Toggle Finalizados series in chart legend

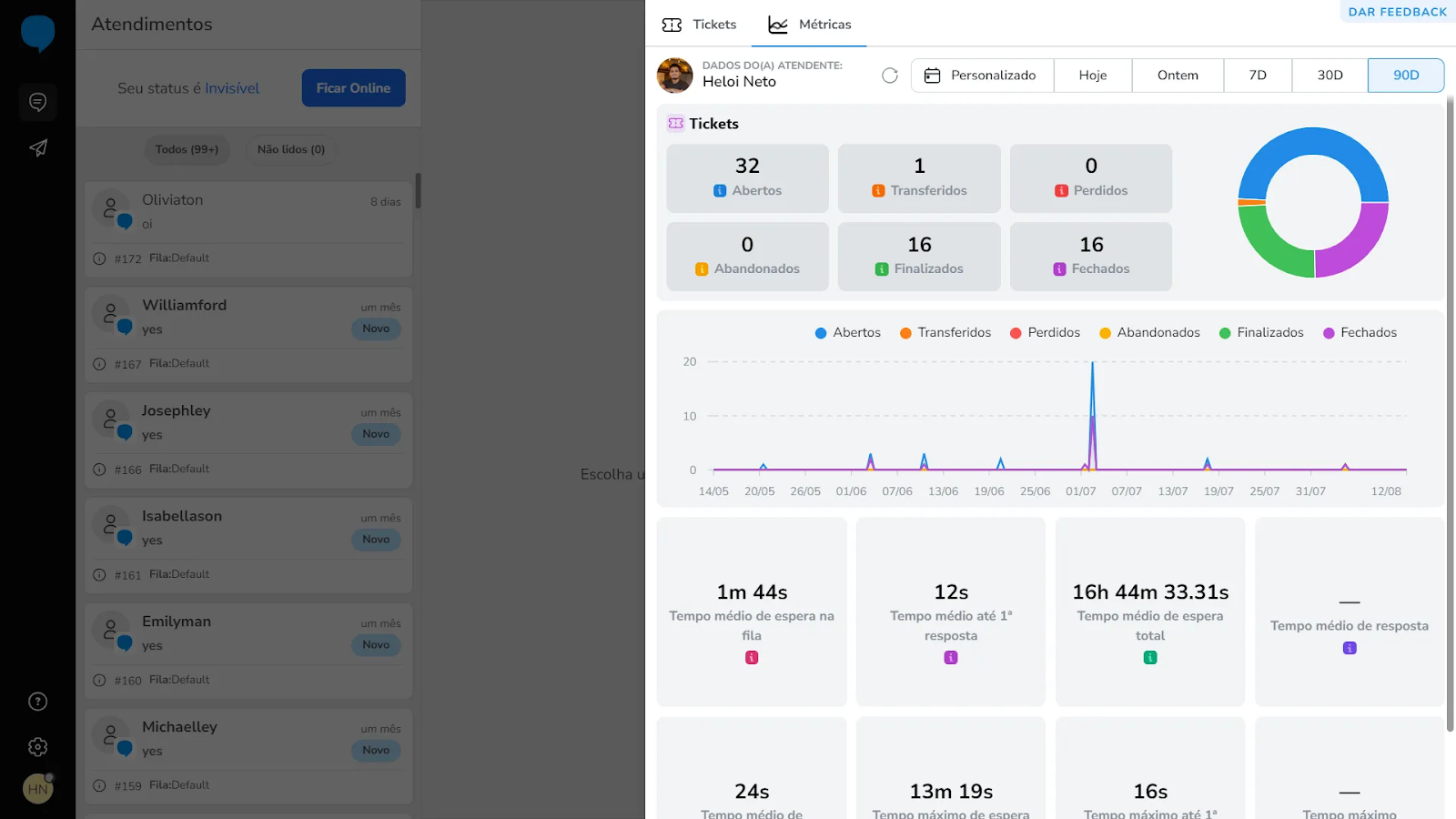click(1261, 333)
